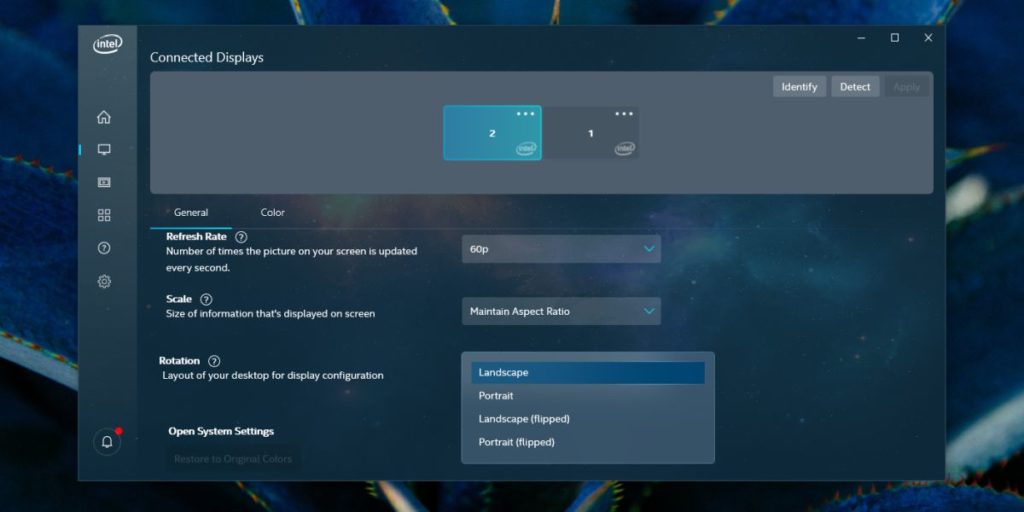This screenshot has height=512, width=1024.
Task: Open the Support question mark sidebar icon
Action: (x=104, y=248)
